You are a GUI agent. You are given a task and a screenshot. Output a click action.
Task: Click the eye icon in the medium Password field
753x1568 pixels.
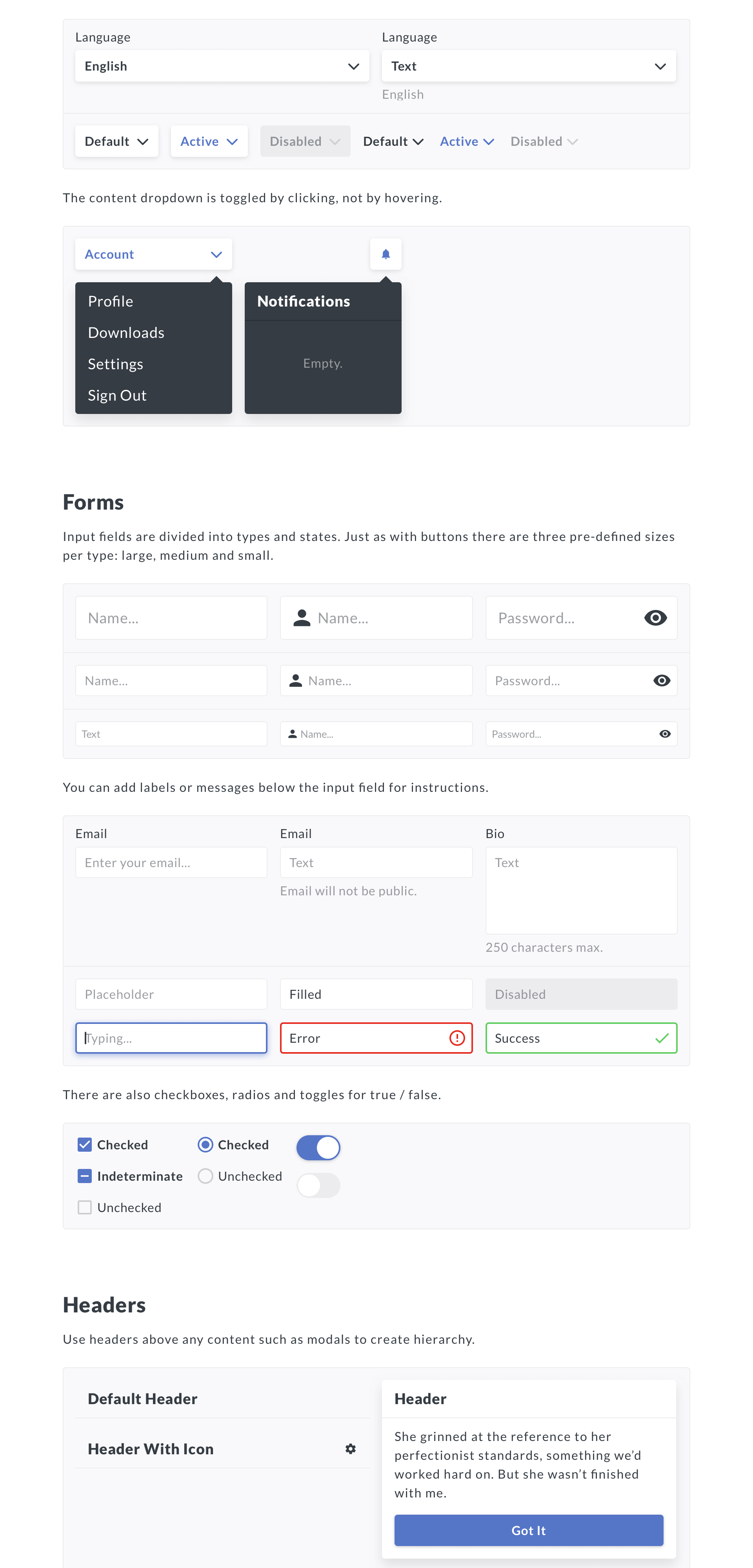tap(662, 681)
